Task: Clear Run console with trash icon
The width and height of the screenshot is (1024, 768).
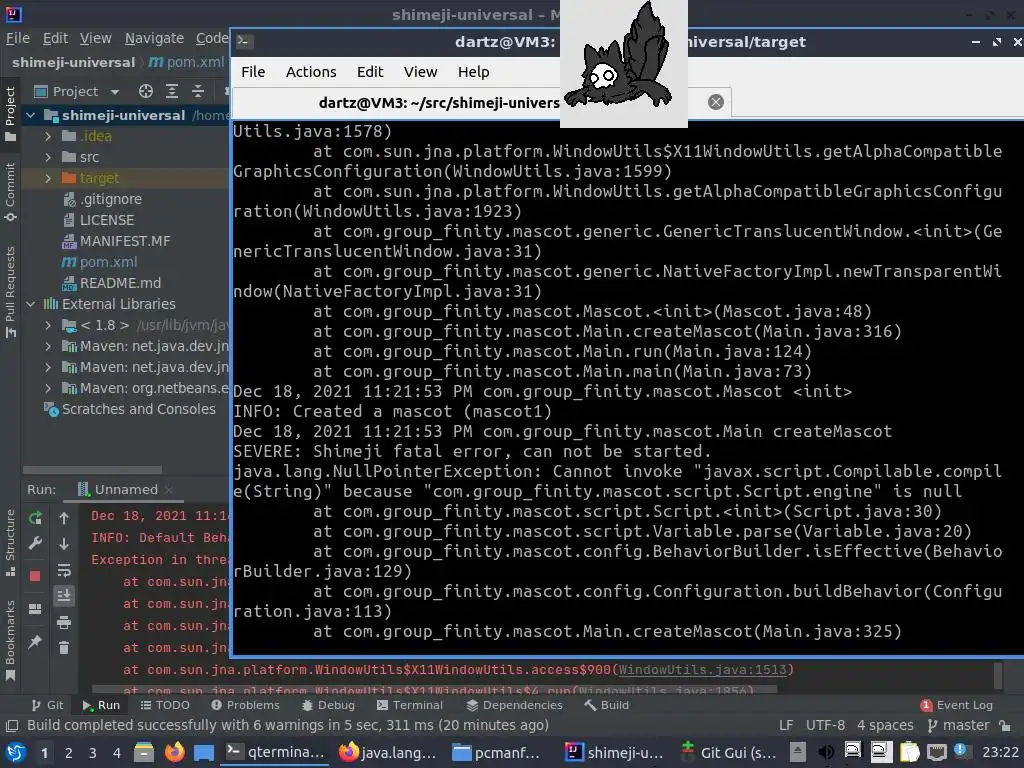Action: tap(64, 647)
